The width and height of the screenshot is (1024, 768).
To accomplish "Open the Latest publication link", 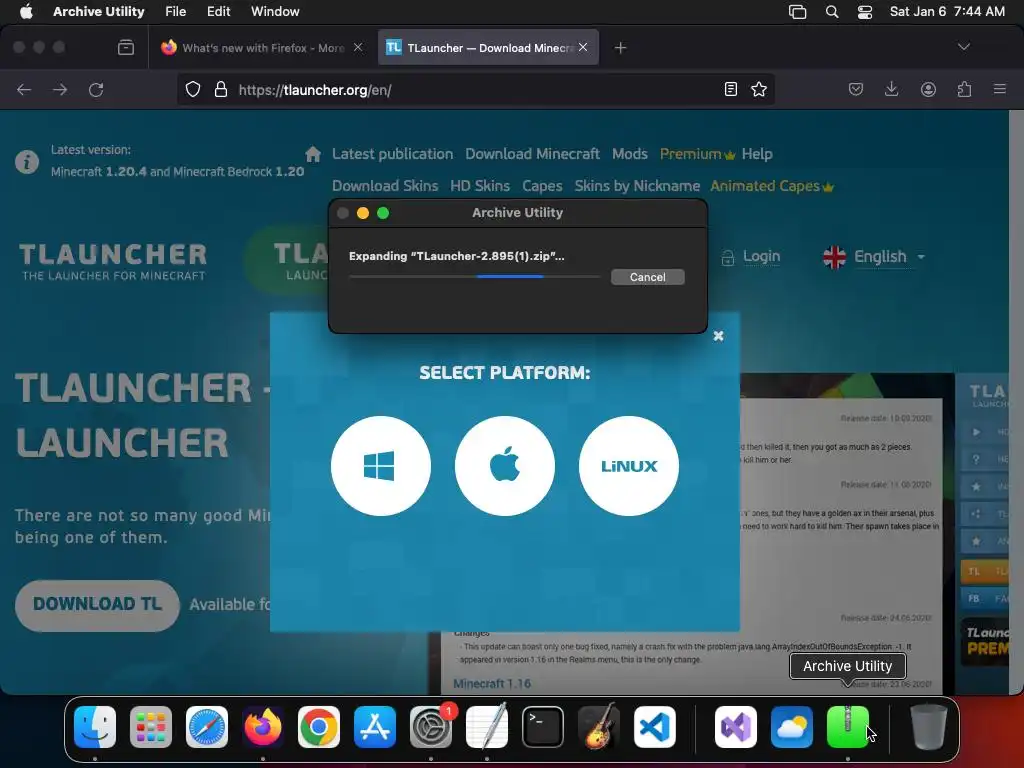I will click(x=392, y=154).
